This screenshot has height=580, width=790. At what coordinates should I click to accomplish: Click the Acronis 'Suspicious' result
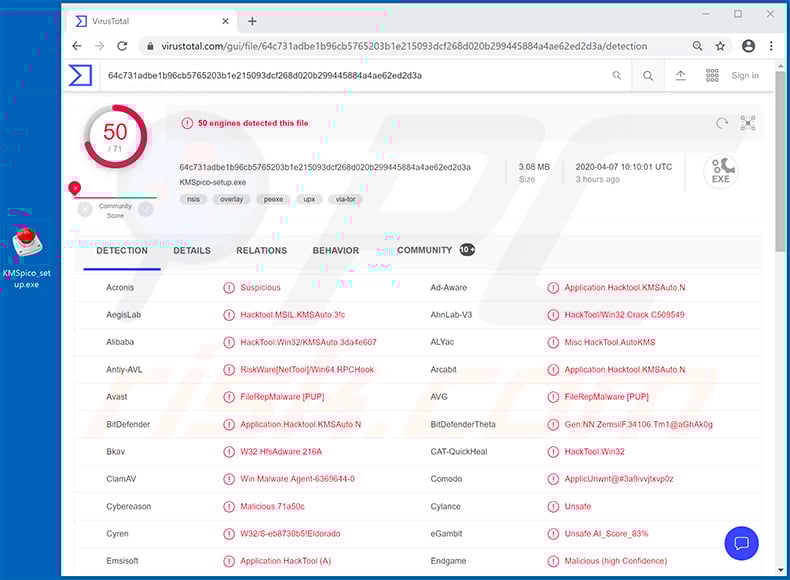tap(260, 287)
